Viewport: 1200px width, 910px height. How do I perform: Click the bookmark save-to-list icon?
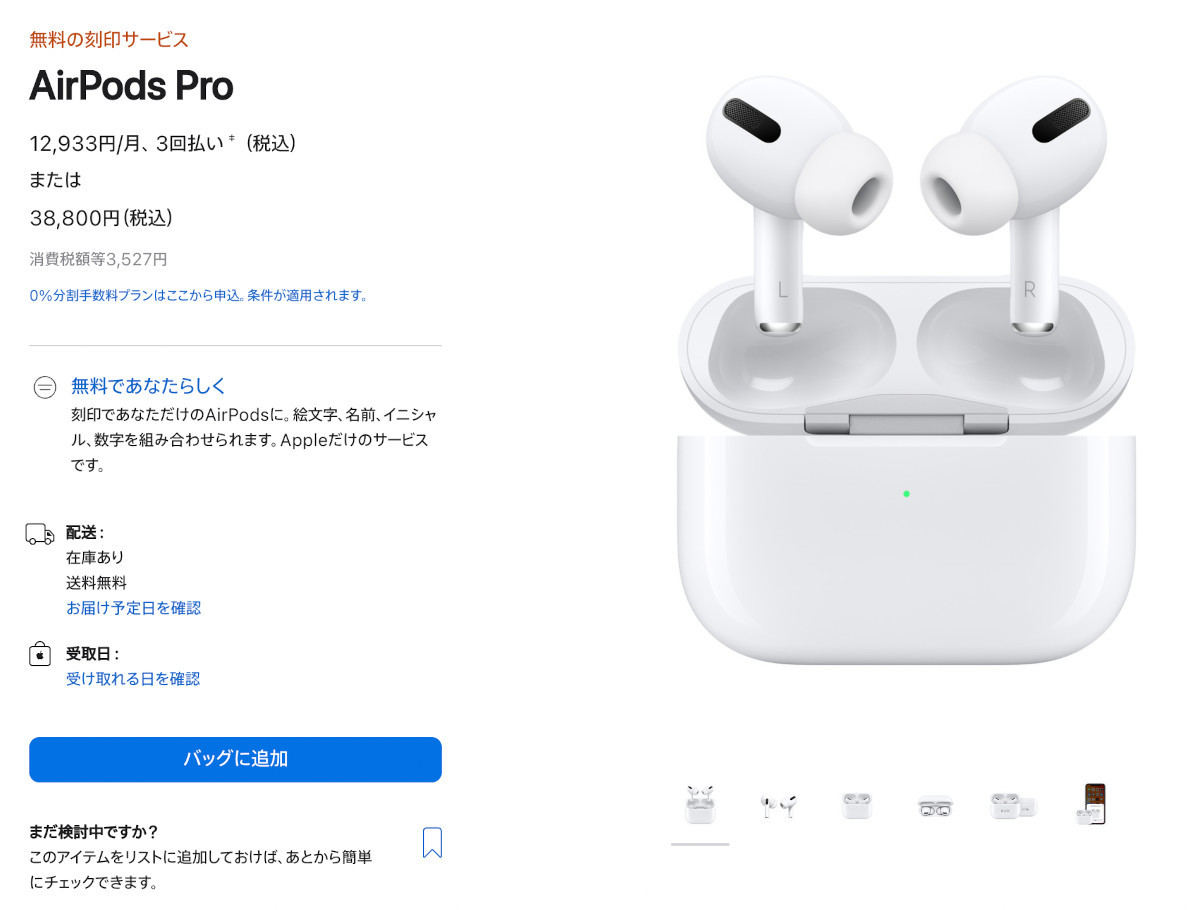pos(432,842)
